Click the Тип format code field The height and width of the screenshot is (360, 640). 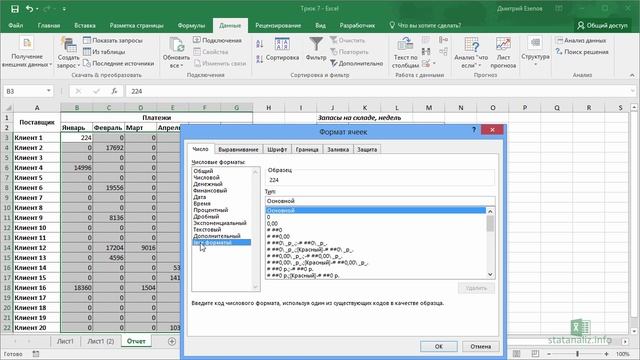point(380,201)
